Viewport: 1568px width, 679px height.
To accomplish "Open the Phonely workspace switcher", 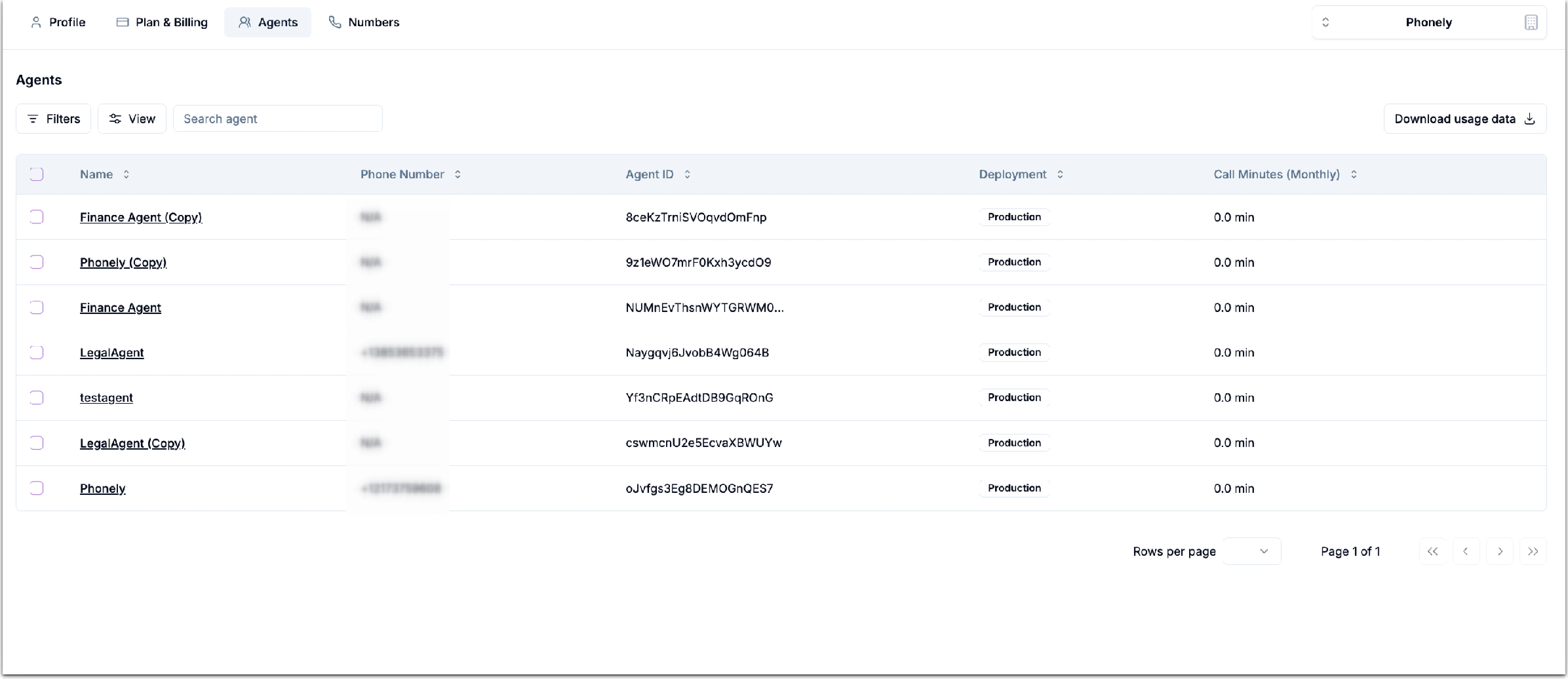I will pos(1326,22).
